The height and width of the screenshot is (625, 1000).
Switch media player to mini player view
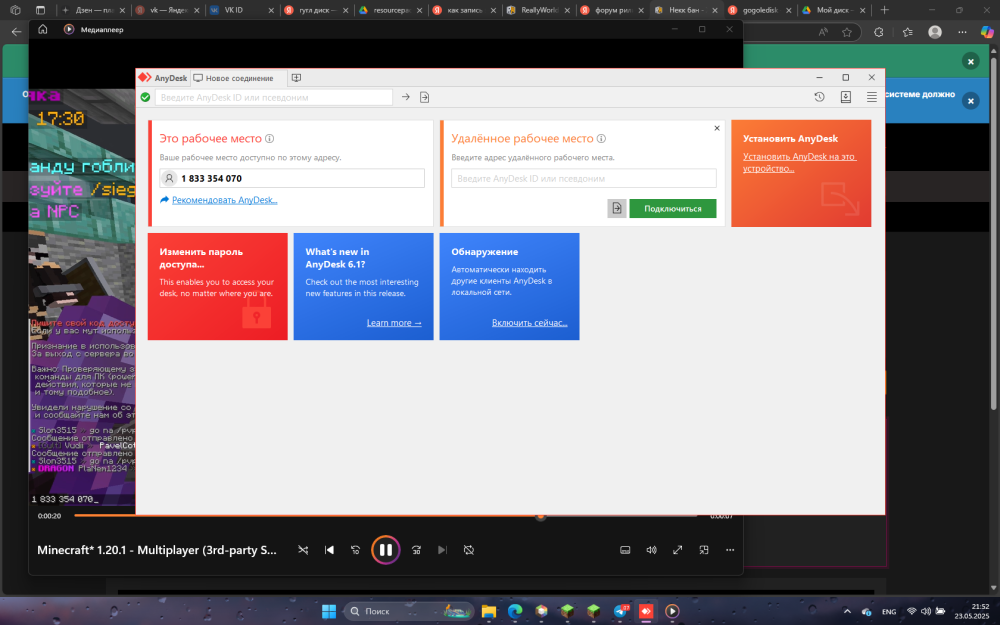click(x=703, y=550)
